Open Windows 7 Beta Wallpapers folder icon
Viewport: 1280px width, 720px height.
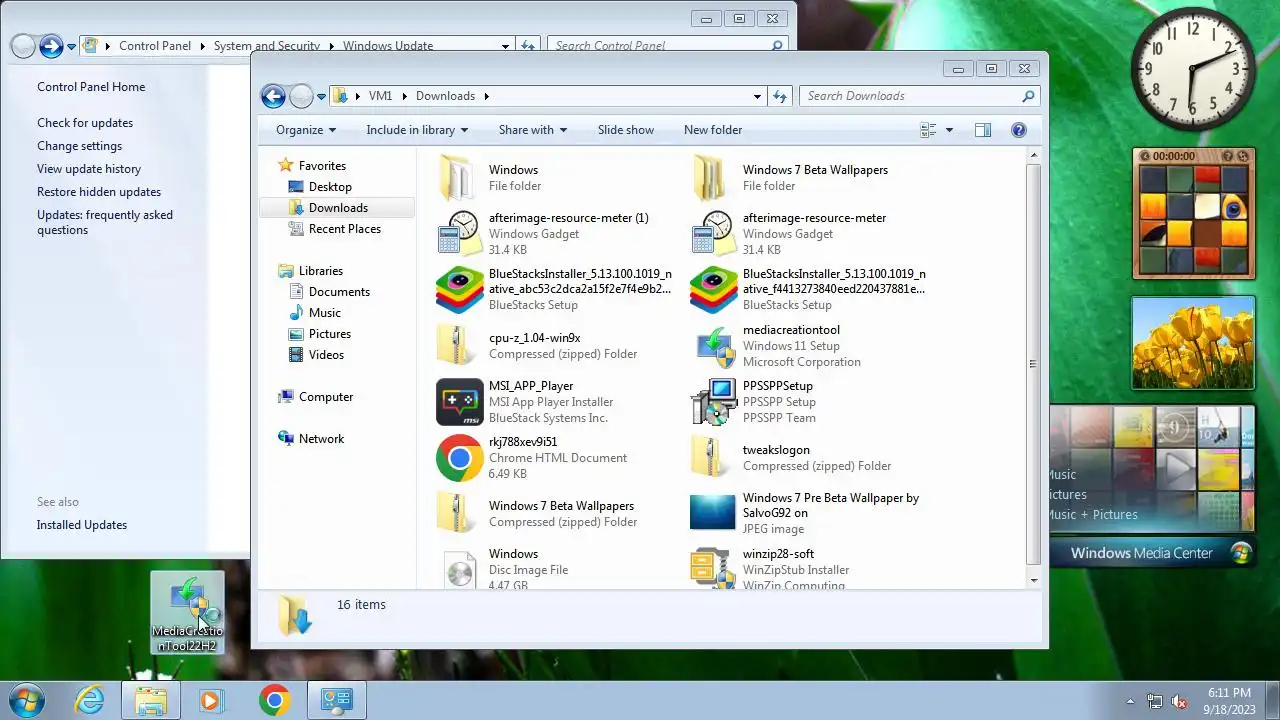pos(712,178)
